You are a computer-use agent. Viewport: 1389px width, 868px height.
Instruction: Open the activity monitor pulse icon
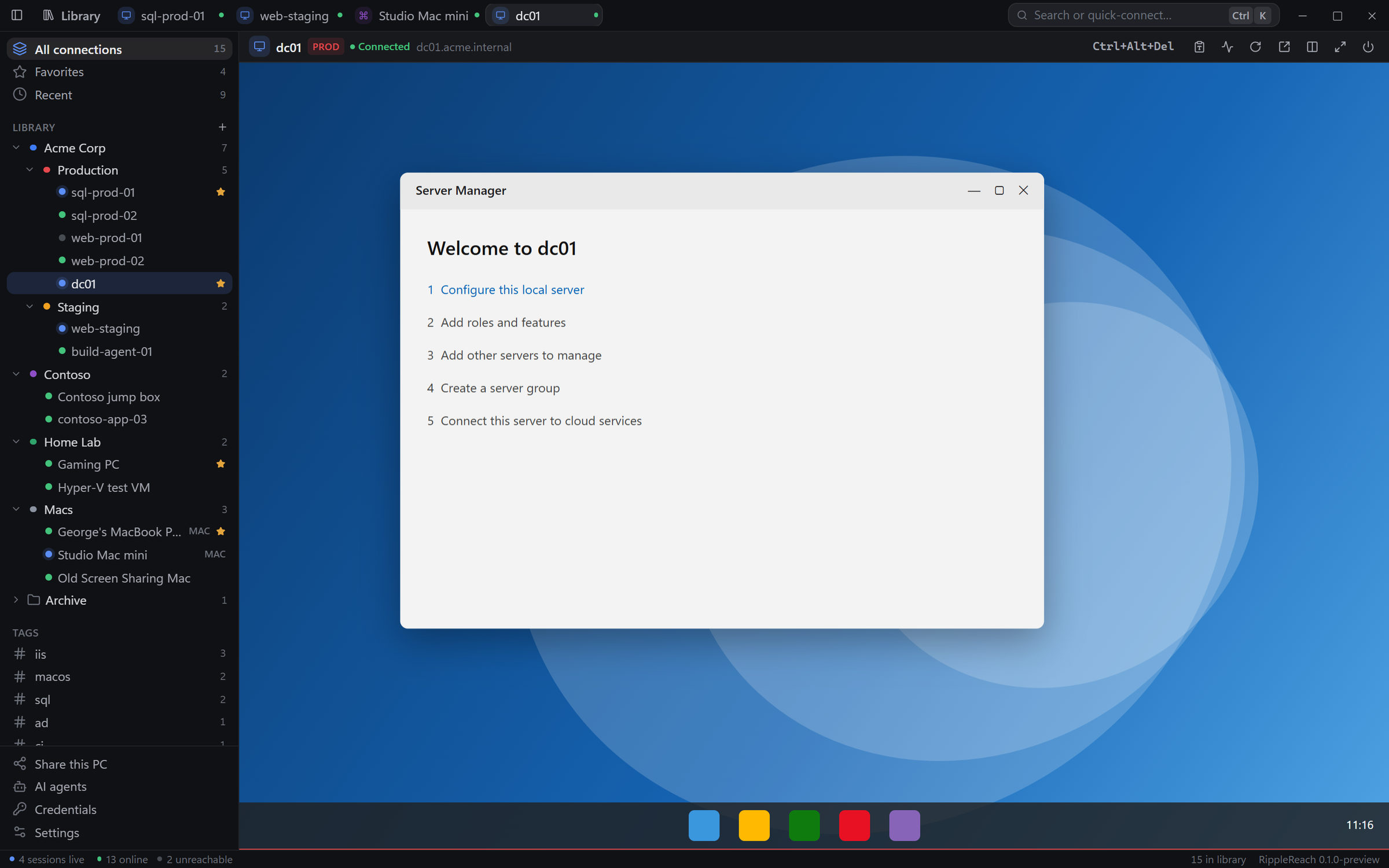[1227, 47]
